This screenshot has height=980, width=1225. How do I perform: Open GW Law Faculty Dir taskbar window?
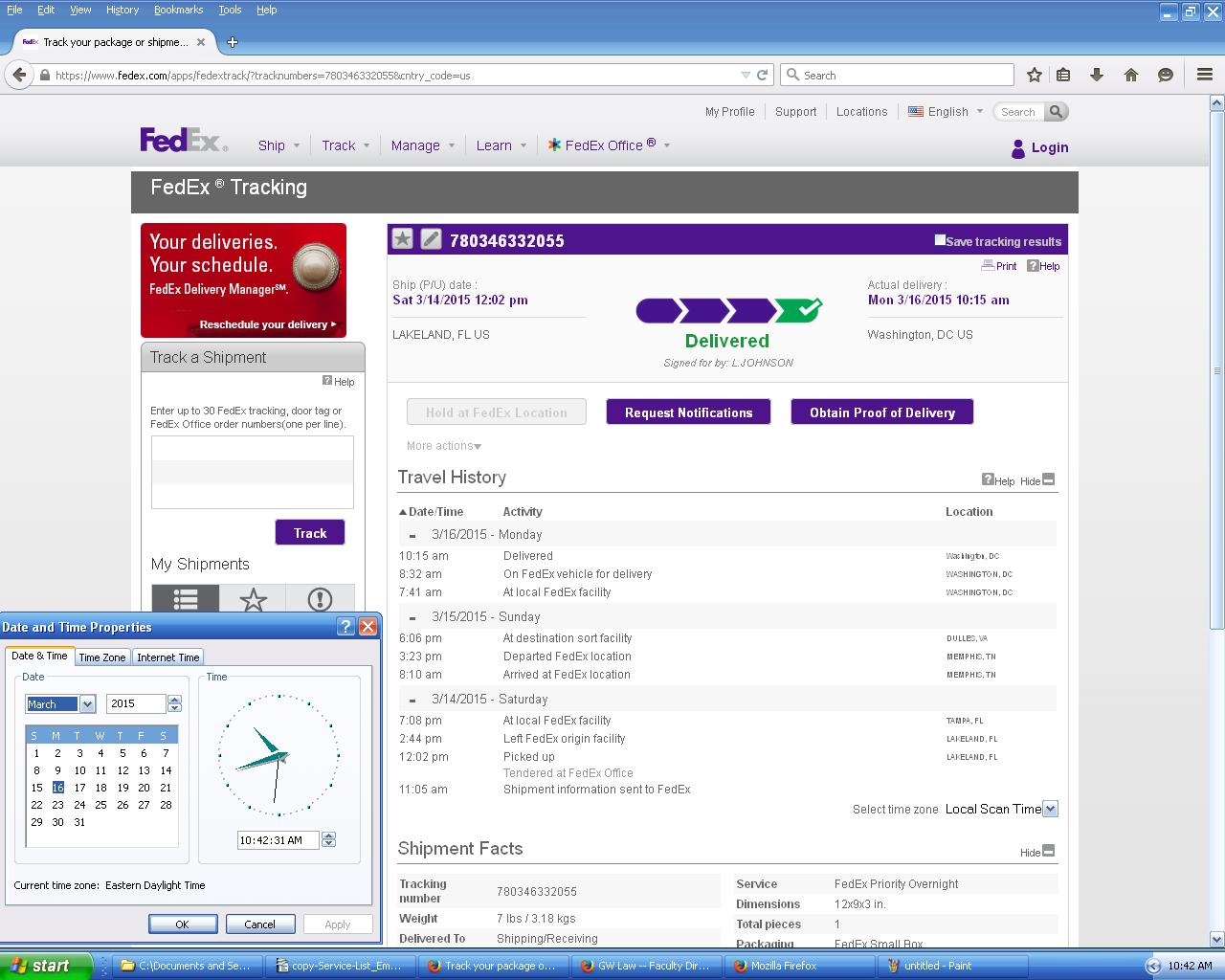click(x=647, y=966)
